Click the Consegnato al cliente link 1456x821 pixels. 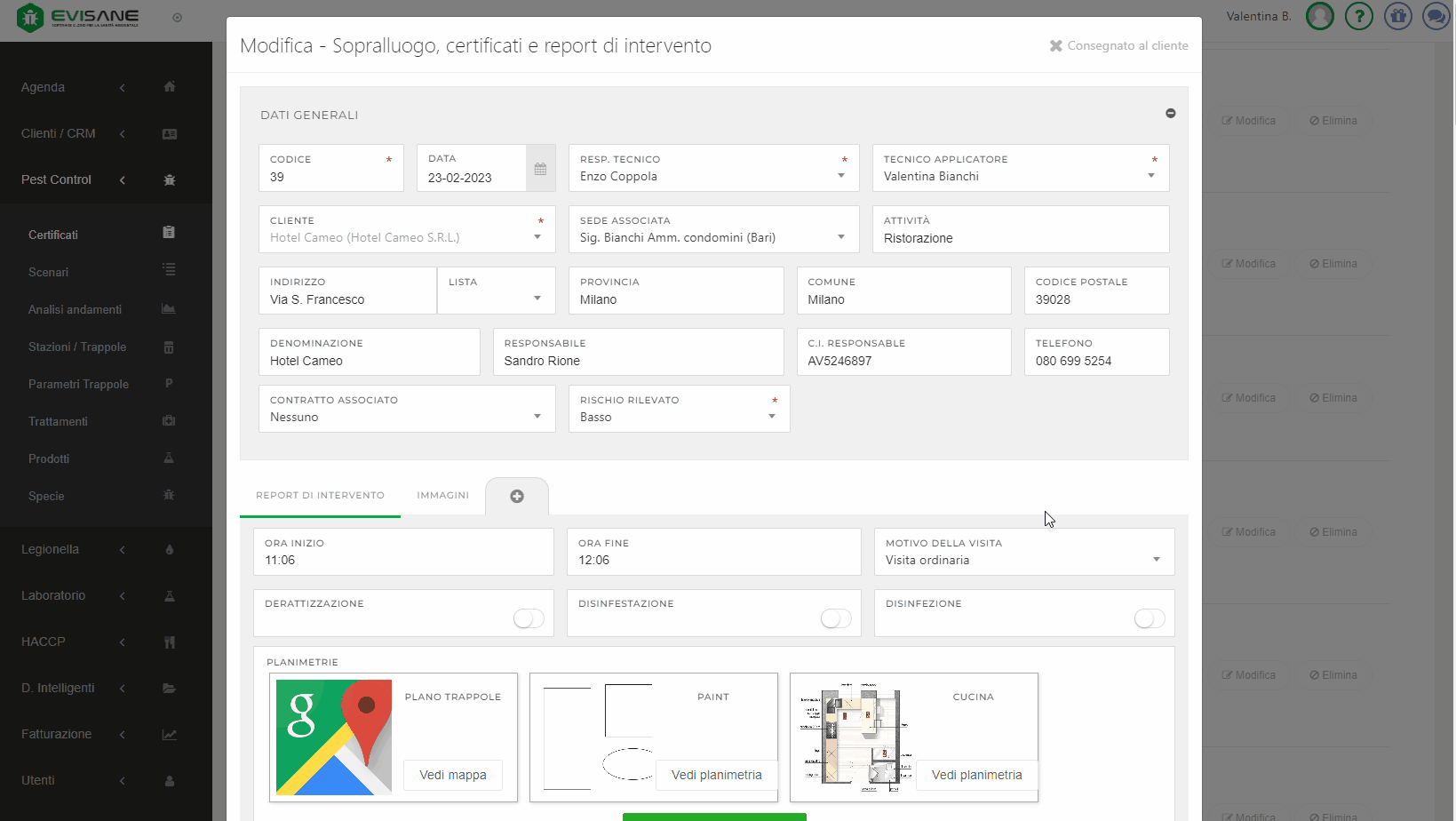pyautogui.click(x=1118, y=46)
